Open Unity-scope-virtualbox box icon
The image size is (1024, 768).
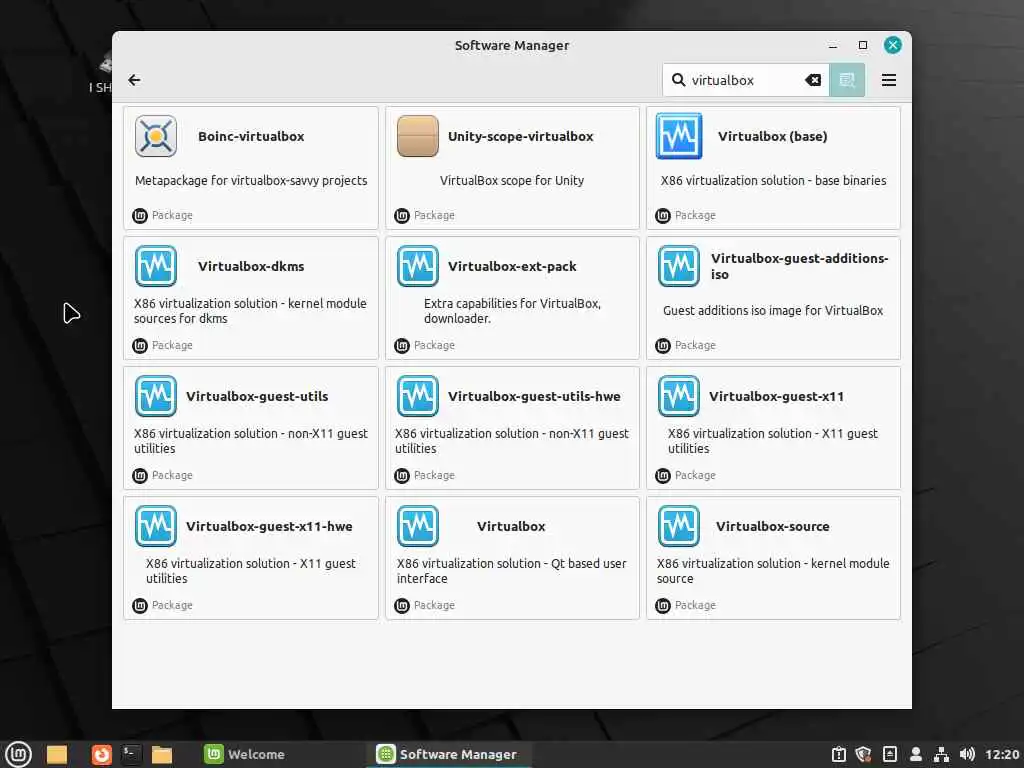[417, 136]
